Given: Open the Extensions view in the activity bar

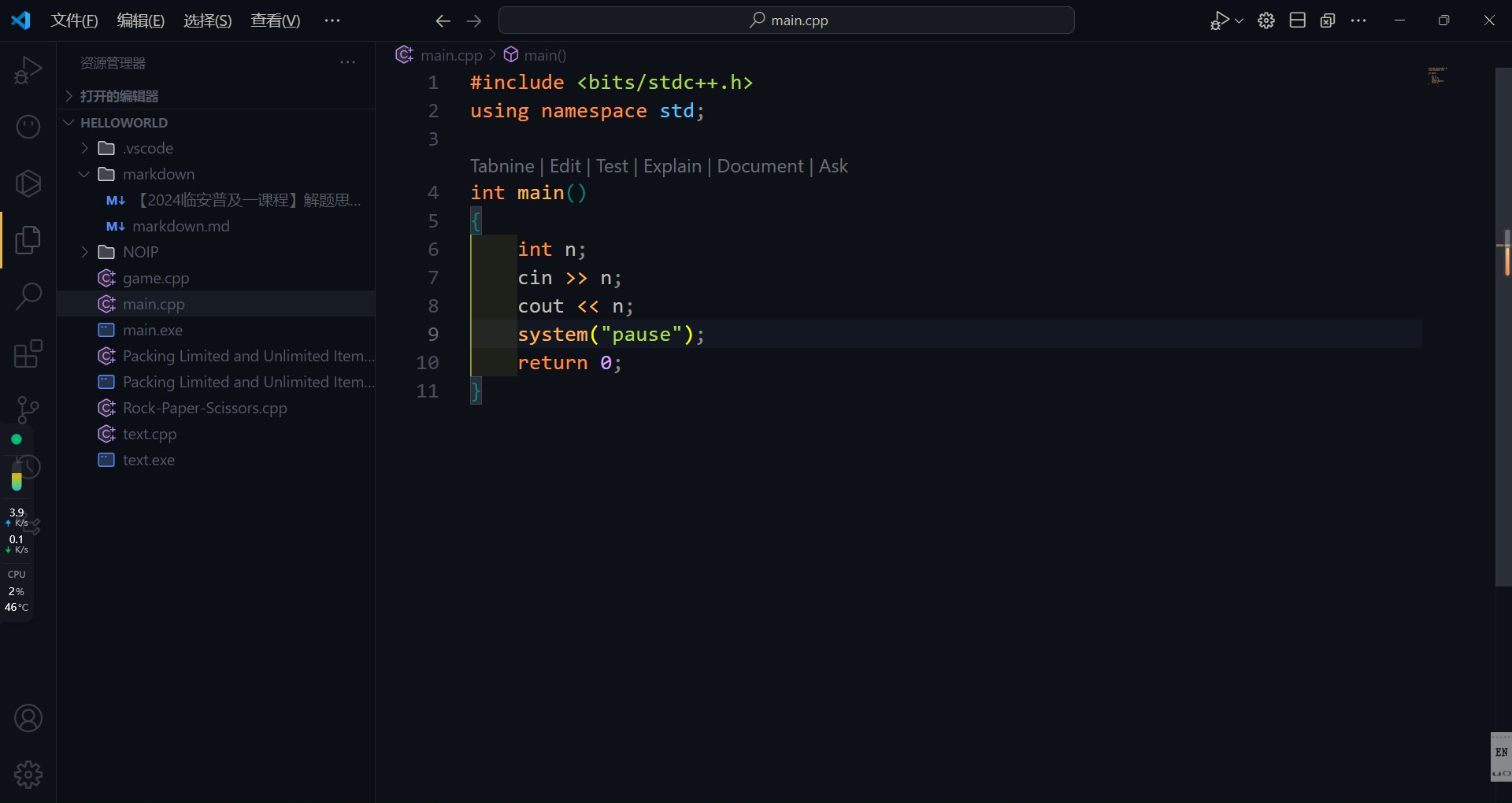Looking at the screenshot, I should point(28,353).
